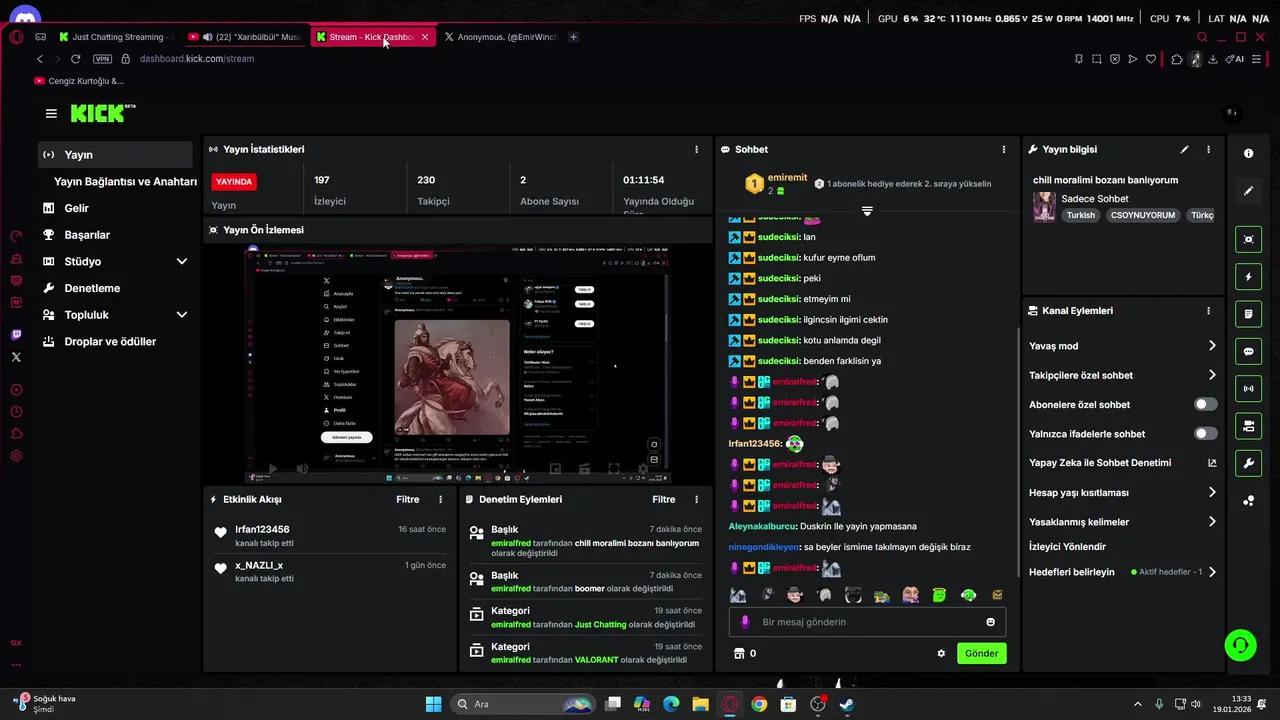Toggle Yalnızca ifadelerle sohbet switch
The width and height of the screenshot is (1280, 720).
coord(1206,434)
